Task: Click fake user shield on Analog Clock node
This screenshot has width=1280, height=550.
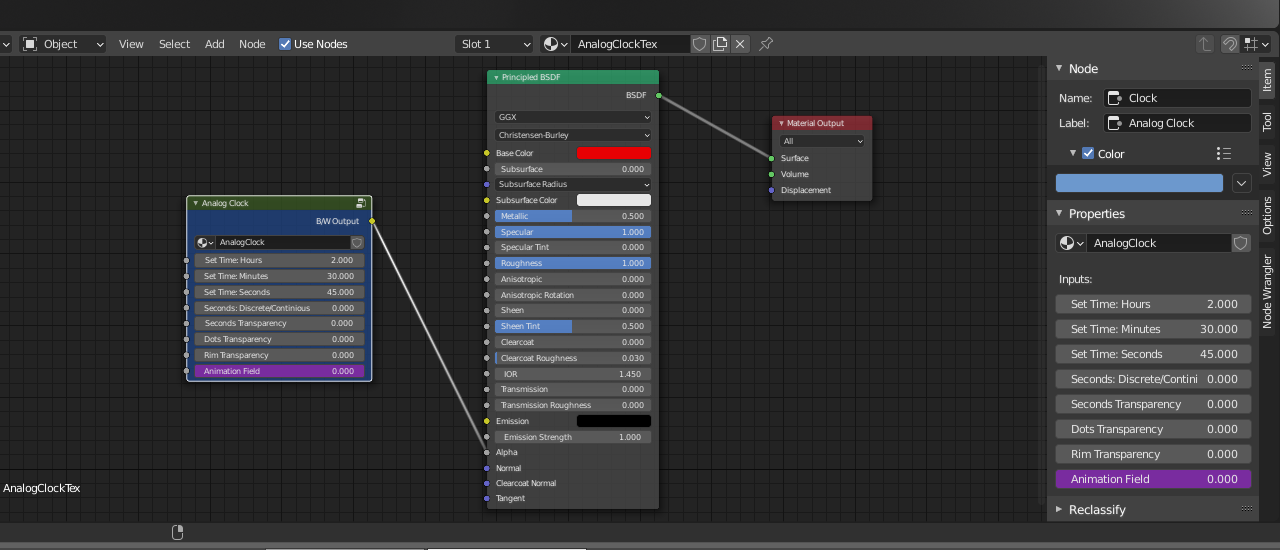Action: pyautogui.click(x=357, y=242)
